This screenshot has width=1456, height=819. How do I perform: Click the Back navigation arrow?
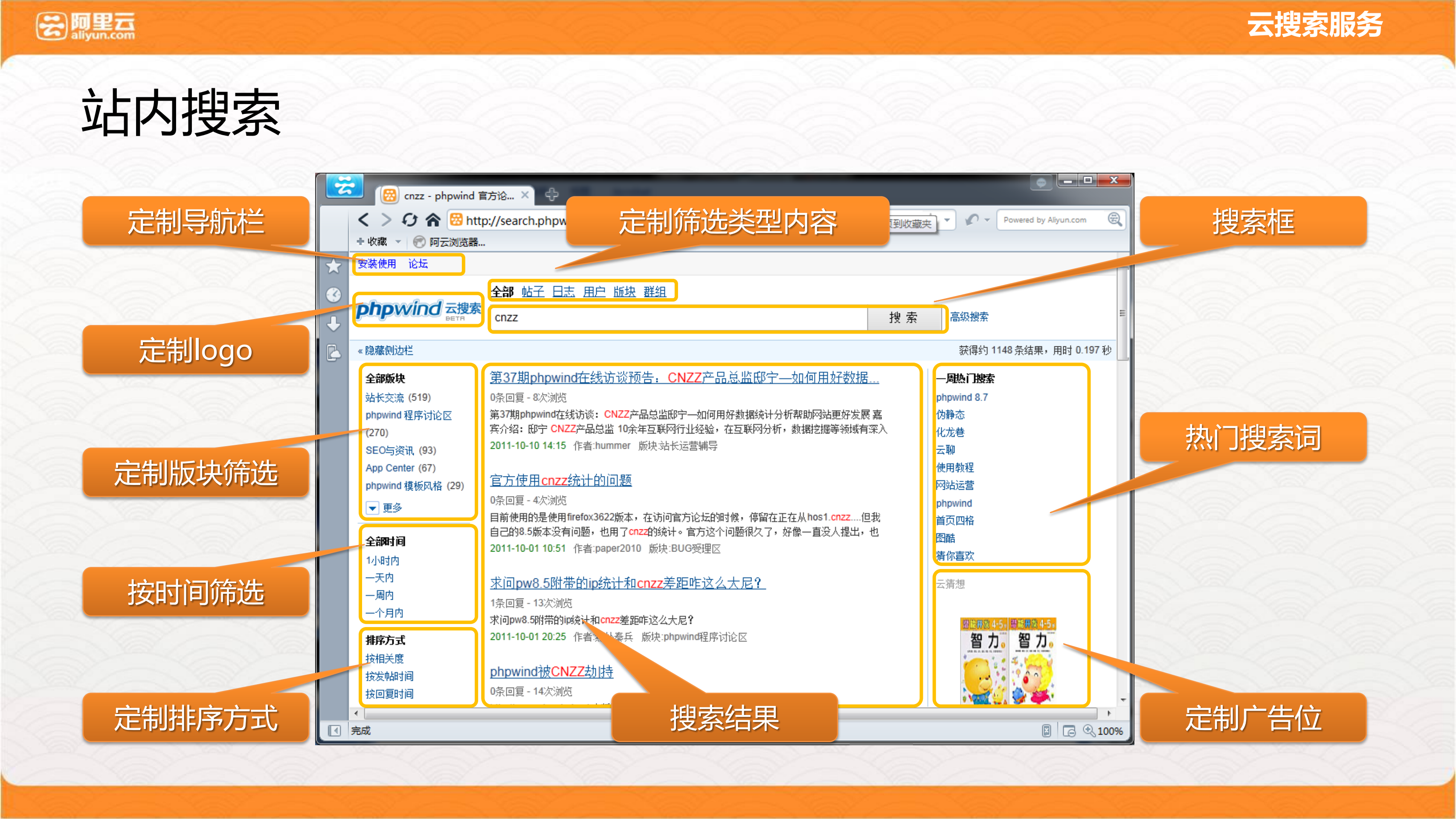(x=364, y=220)
